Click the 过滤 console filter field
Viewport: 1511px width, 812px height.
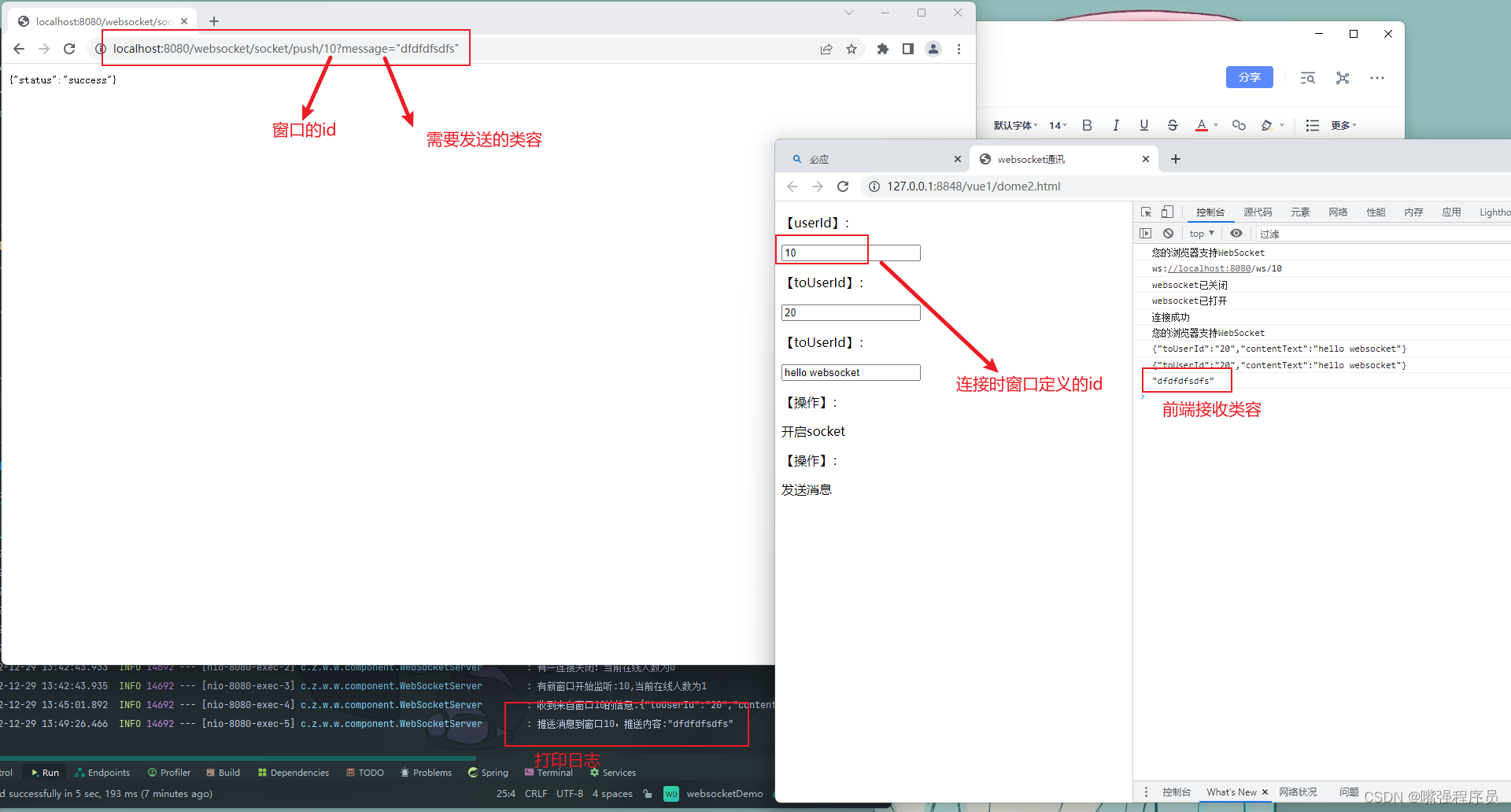pos(1382,234)
